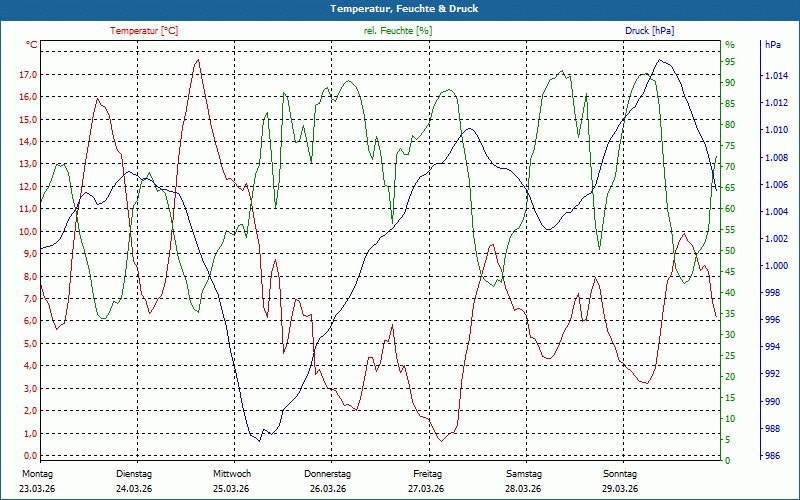This screenshot has height=500, width=800.
Task: Click the '1.010' pressure axis value
Action: click(776, 130)
